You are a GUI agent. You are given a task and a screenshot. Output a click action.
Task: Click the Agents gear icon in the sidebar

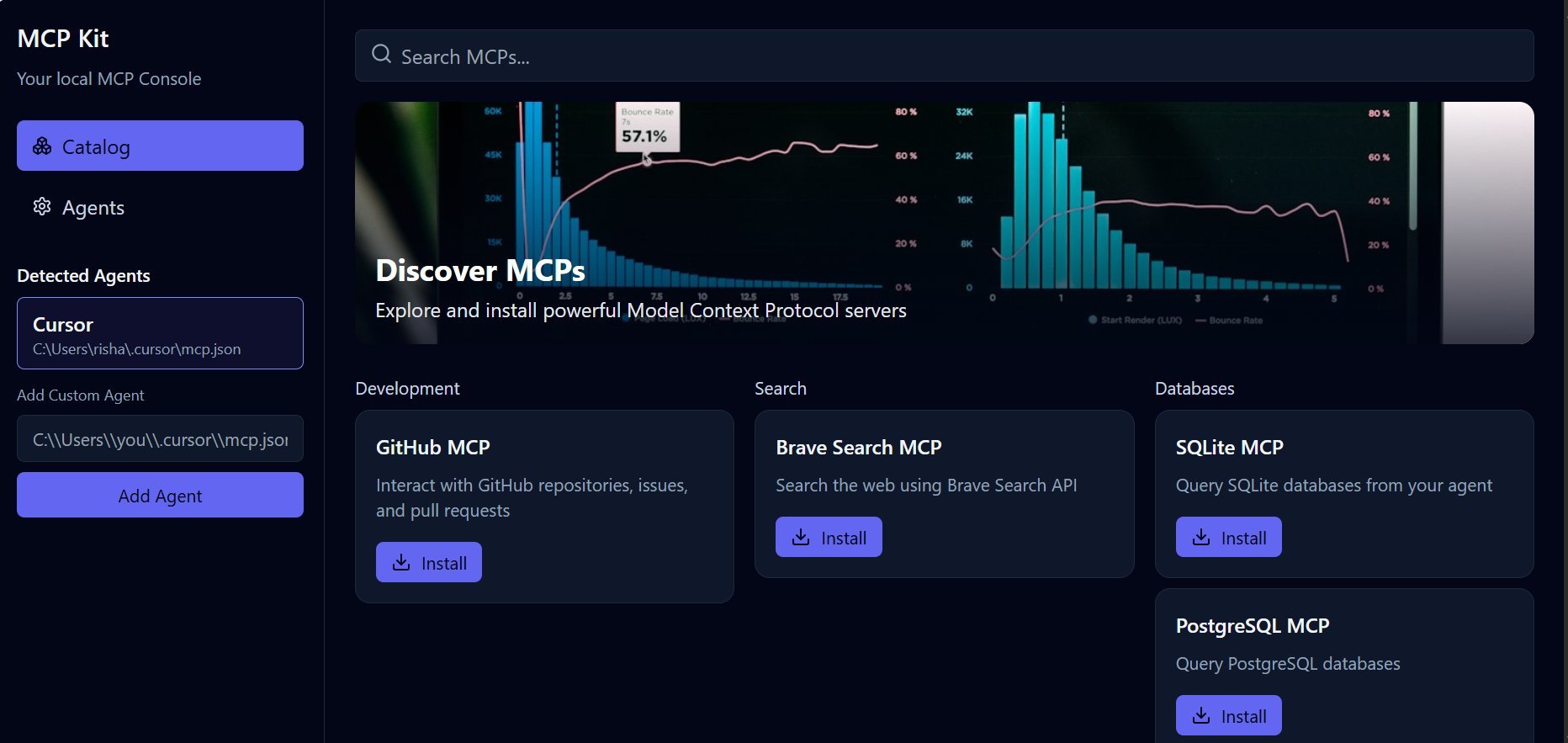click(42, 207)
